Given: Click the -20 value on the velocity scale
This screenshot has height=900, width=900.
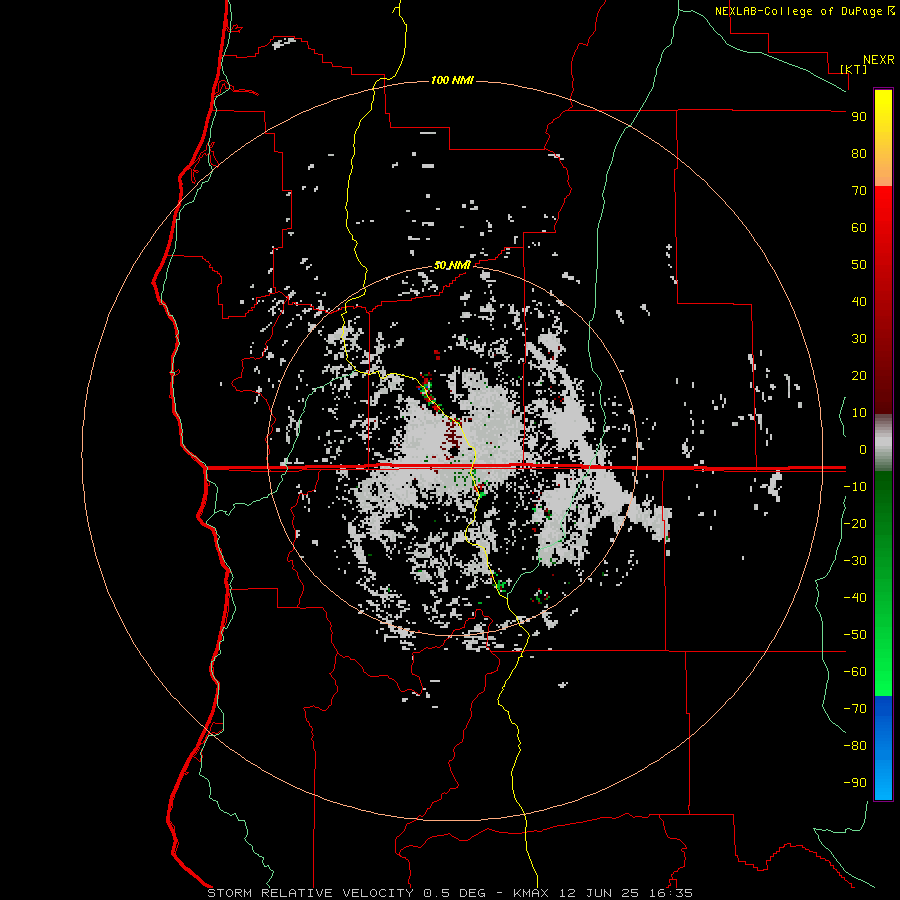Looking at the screenshot, I should coord(855,524).
